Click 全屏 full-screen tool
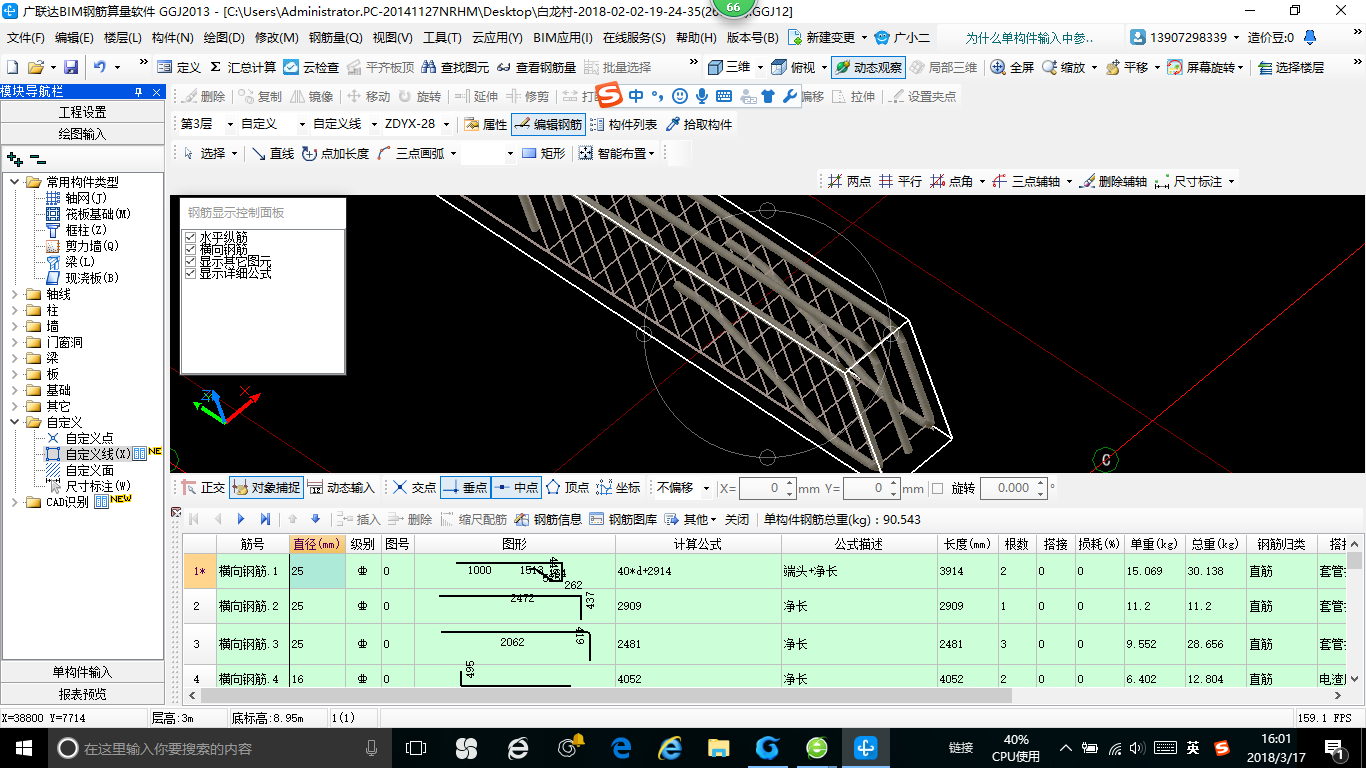 click(x=1012, y=67)
